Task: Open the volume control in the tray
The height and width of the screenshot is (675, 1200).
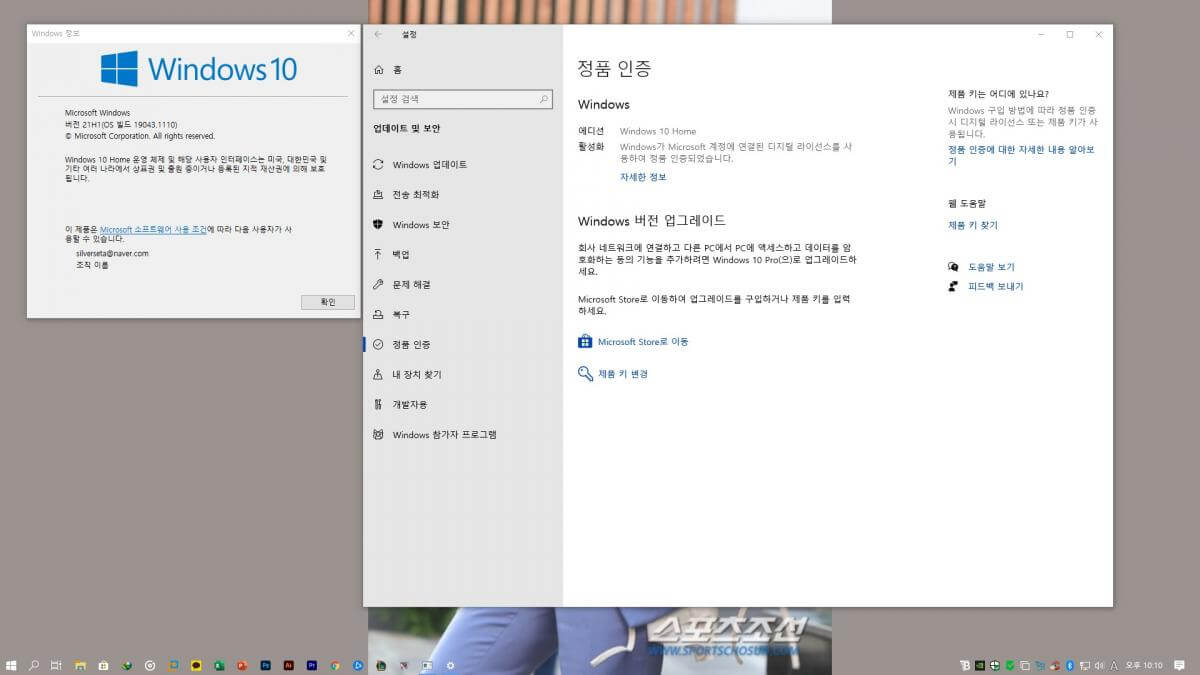Action: (x=1100, y=665)
